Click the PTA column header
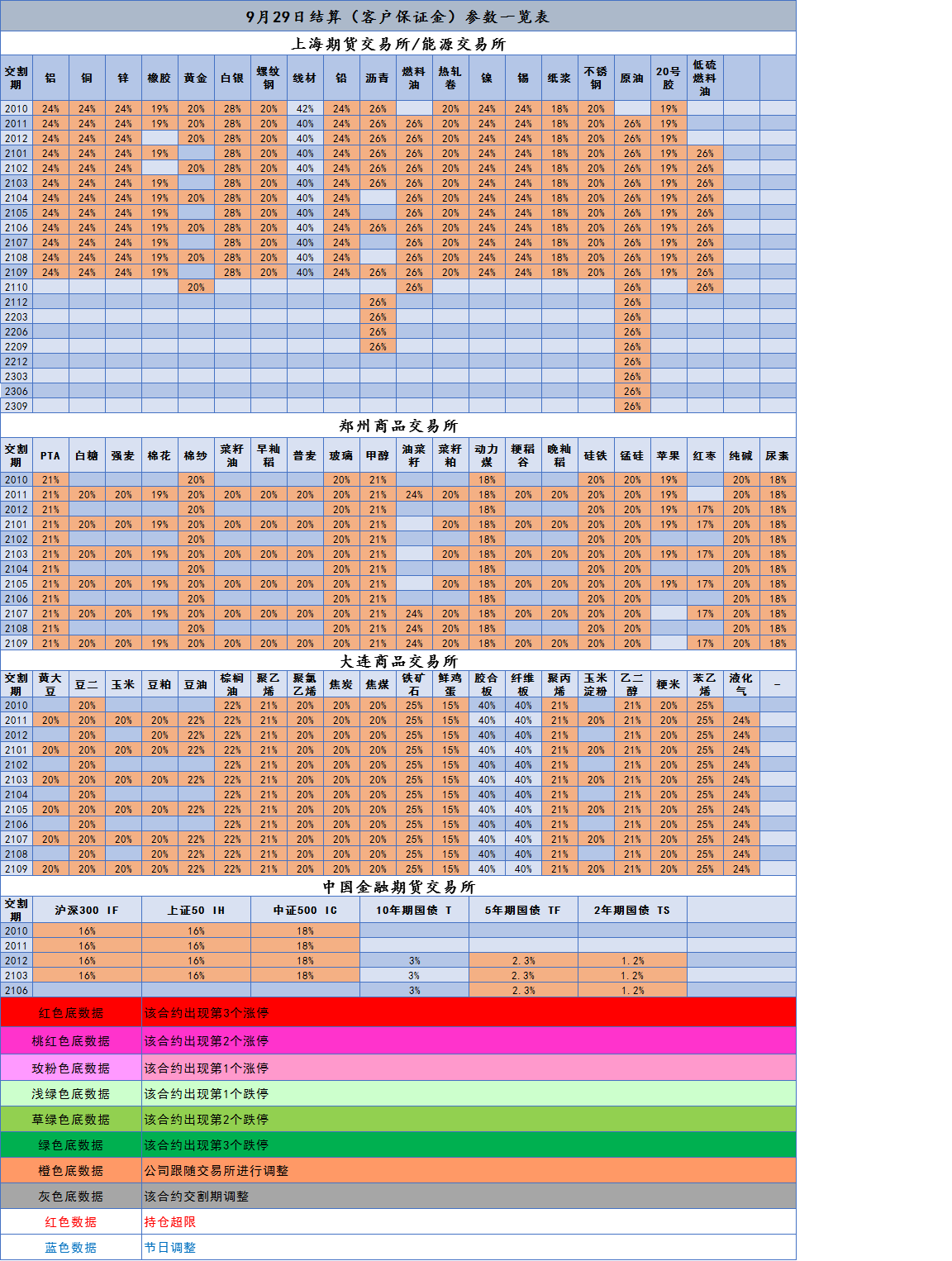 tap(50, 455)
